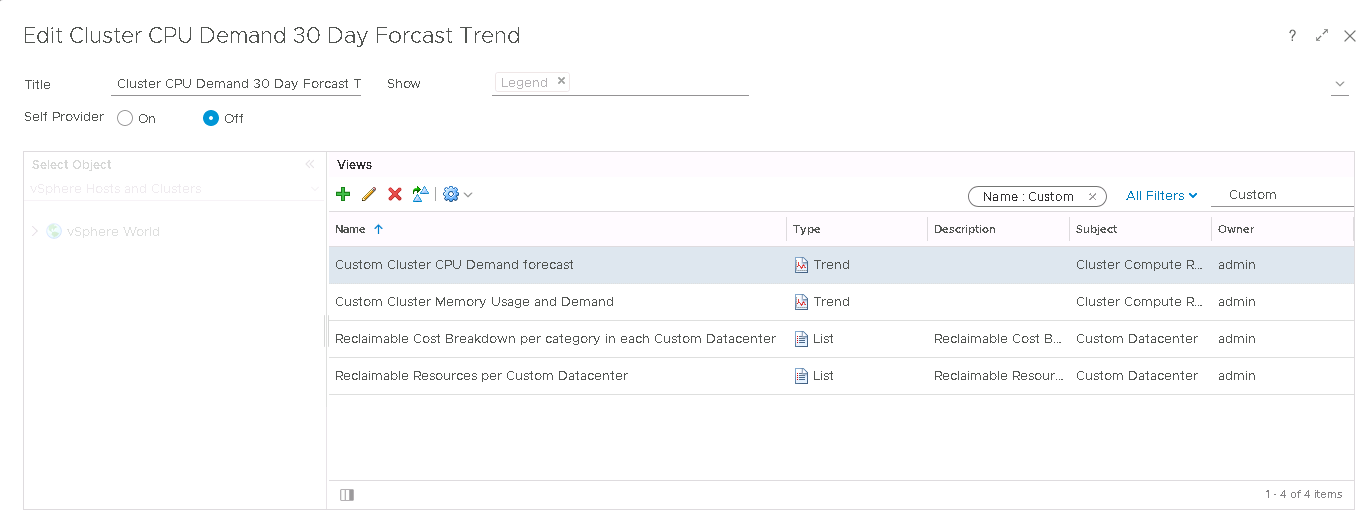
Task: Click the help question mark icon
Action: click(x=1292, y=36)
